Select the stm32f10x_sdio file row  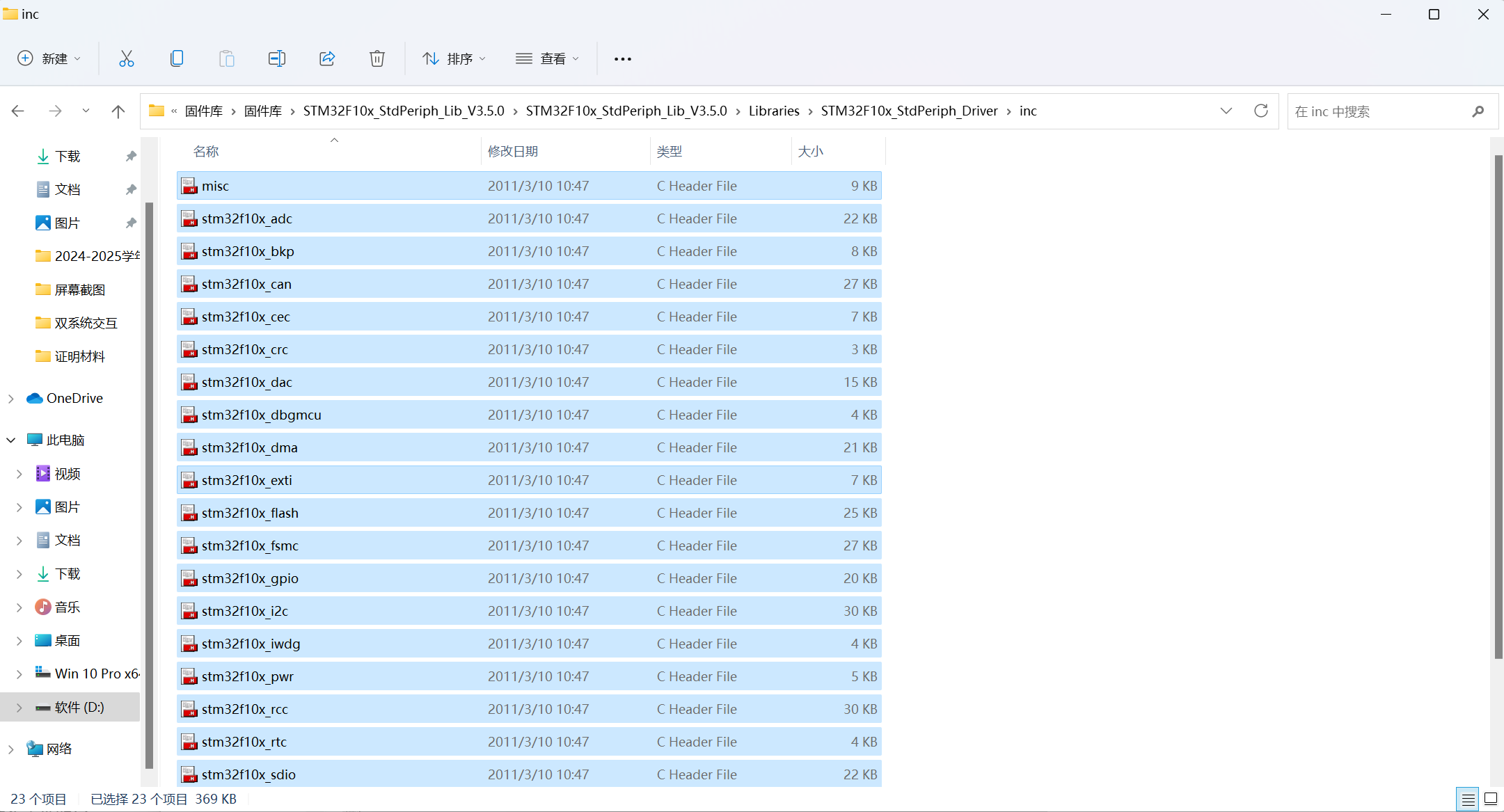[x=529, y=774]
